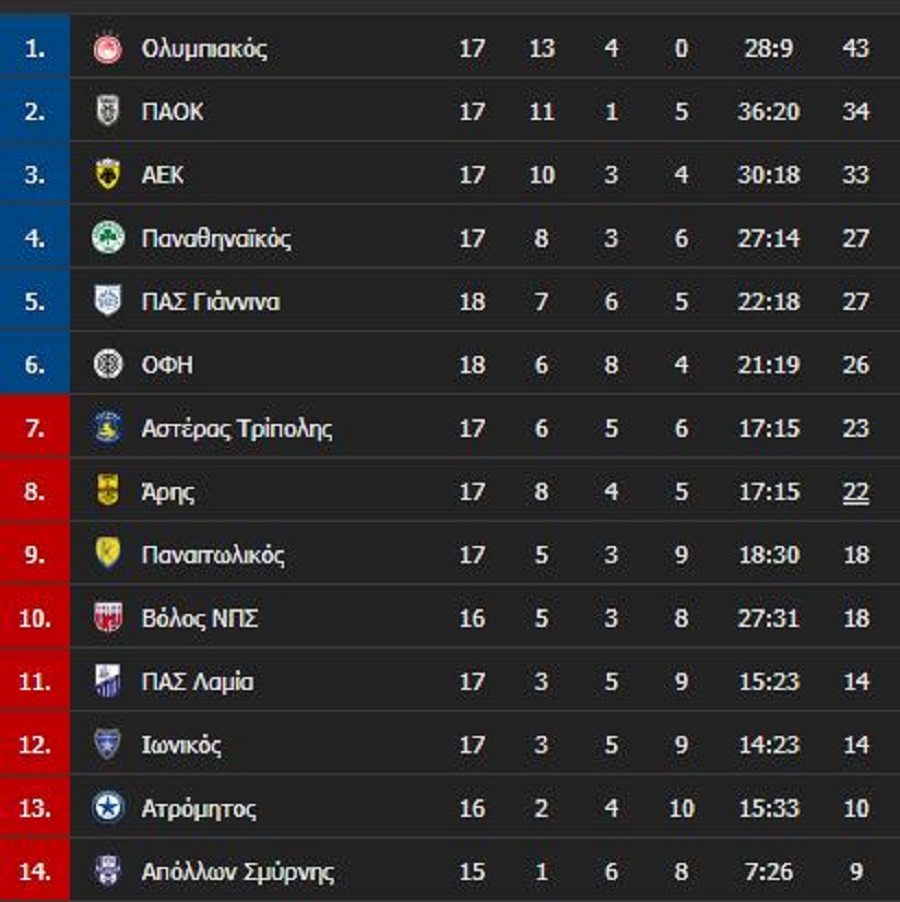Click the blue rank 1 position cell
Image resolution: width=900 pixels, height=902 pixels.
(x=35, y=48)
